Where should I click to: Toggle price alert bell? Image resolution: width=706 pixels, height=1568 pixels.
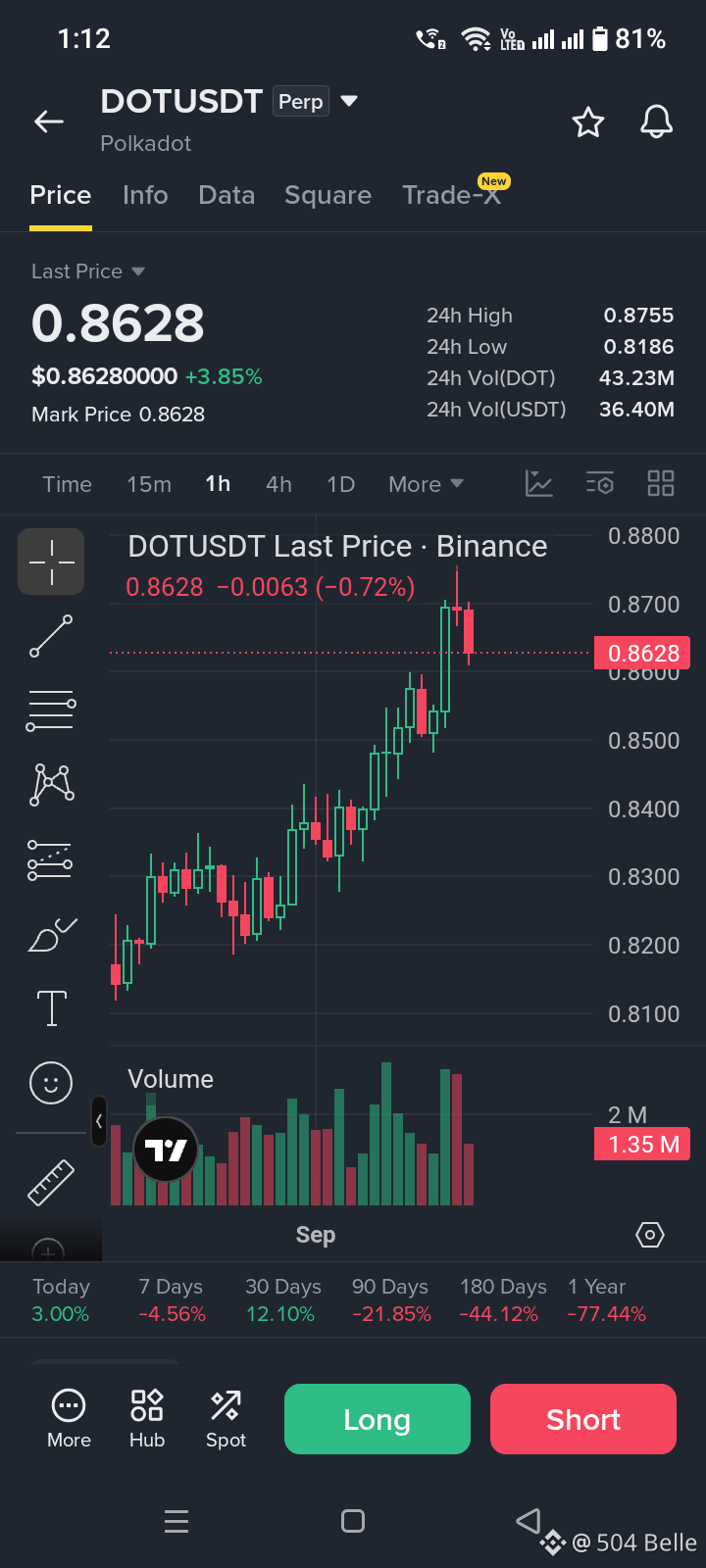tap(657, 122)
